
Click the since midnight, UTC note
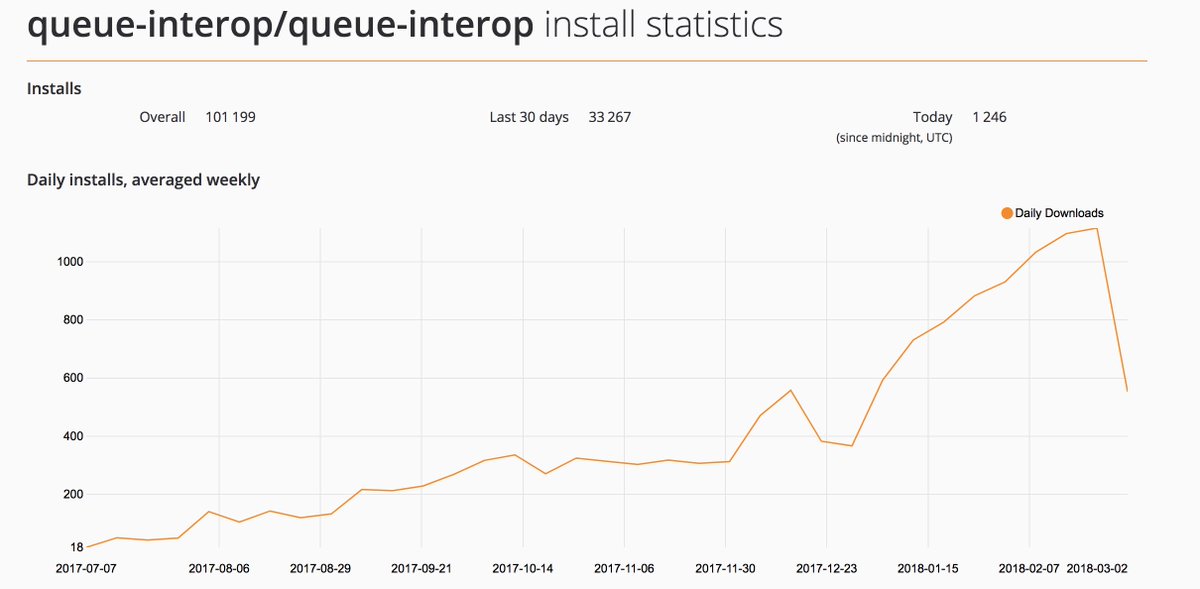(894, 138)
